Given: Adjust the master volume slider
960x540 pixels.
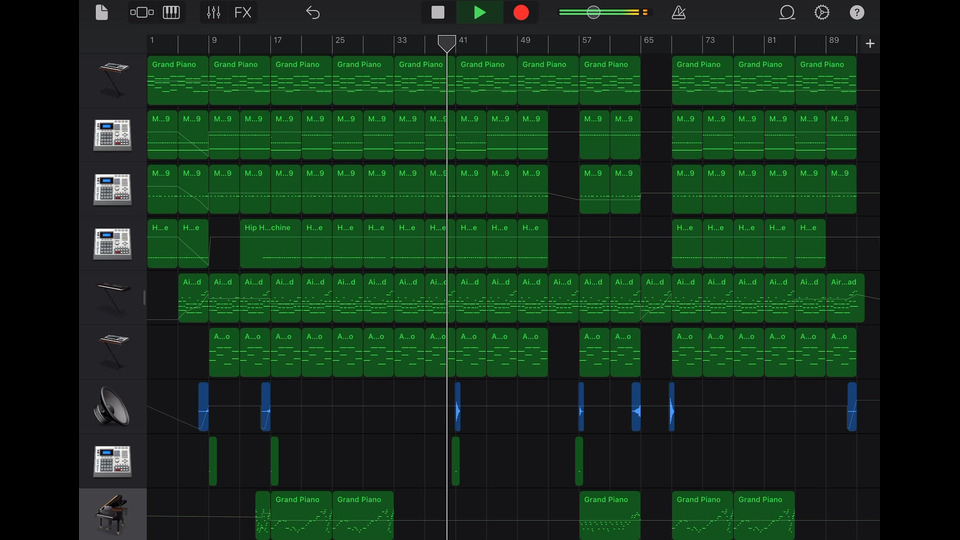Looking at the screenshot, I should [x=593, y=13].
